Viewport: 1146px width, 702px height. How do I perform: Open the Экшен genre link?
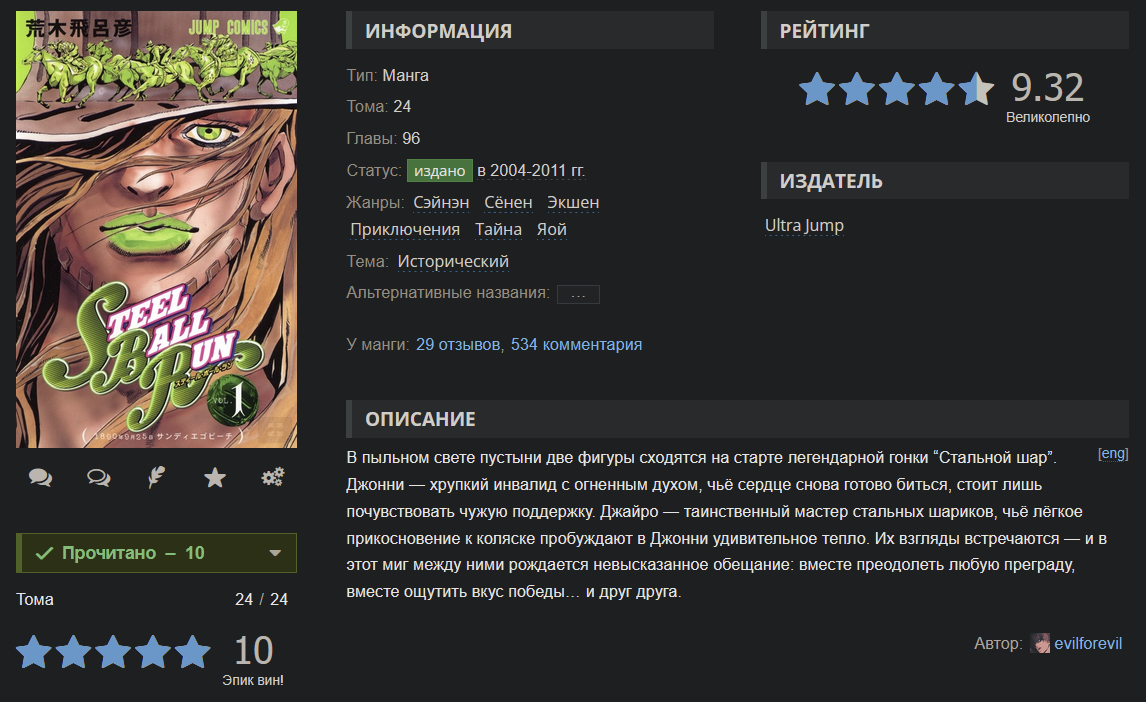(573, 202)
